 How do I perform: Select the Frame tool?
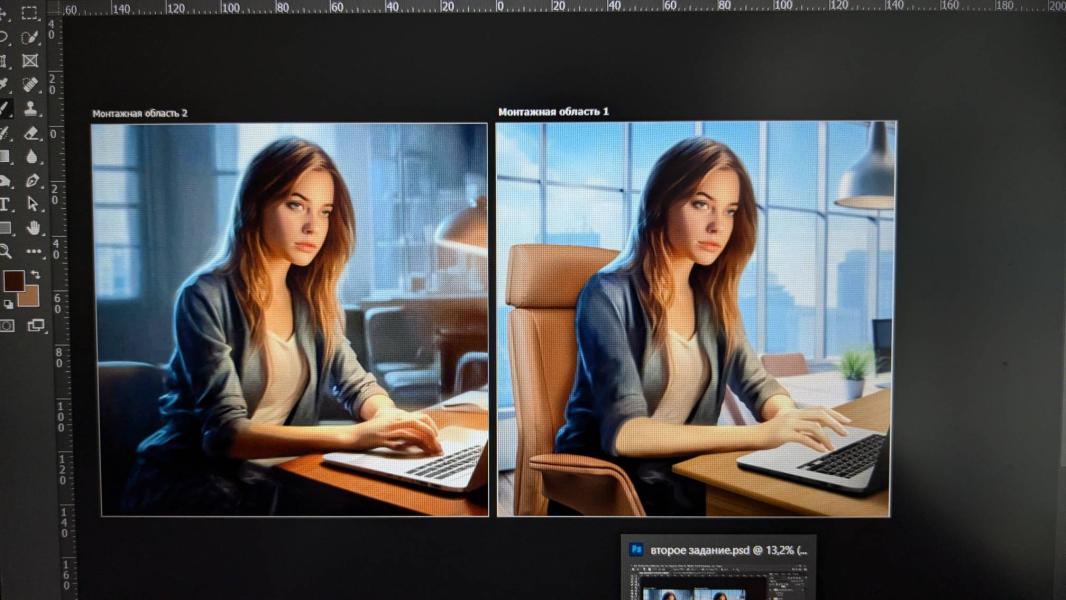[30, 61]
